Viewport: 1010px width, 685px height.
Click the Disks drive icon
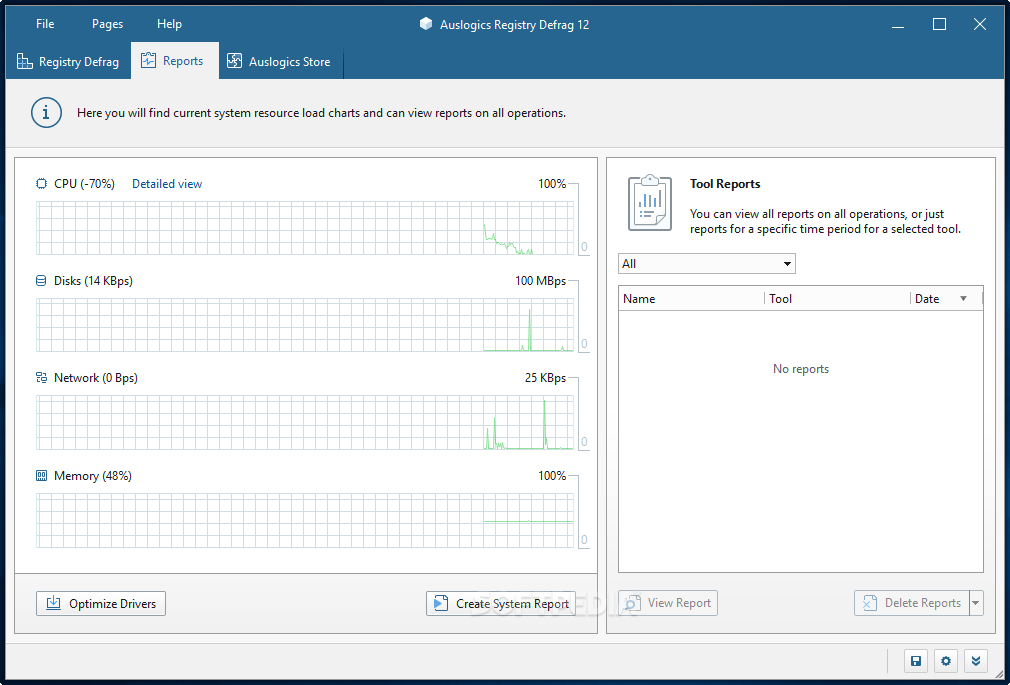[41, 281]
